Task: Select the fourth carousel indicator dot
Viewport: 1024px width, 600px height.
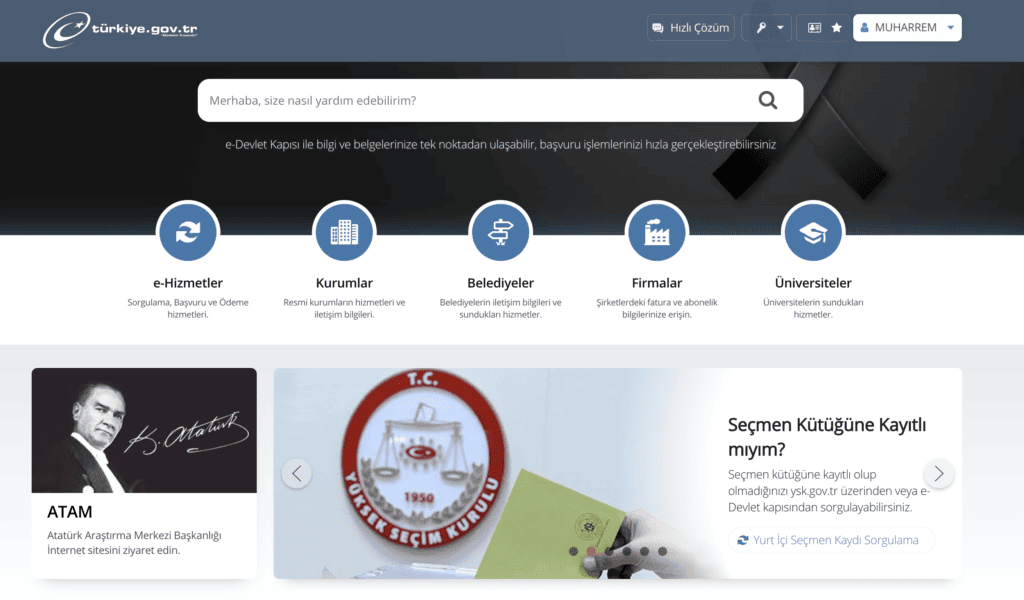Action: [x=627, y=551]
